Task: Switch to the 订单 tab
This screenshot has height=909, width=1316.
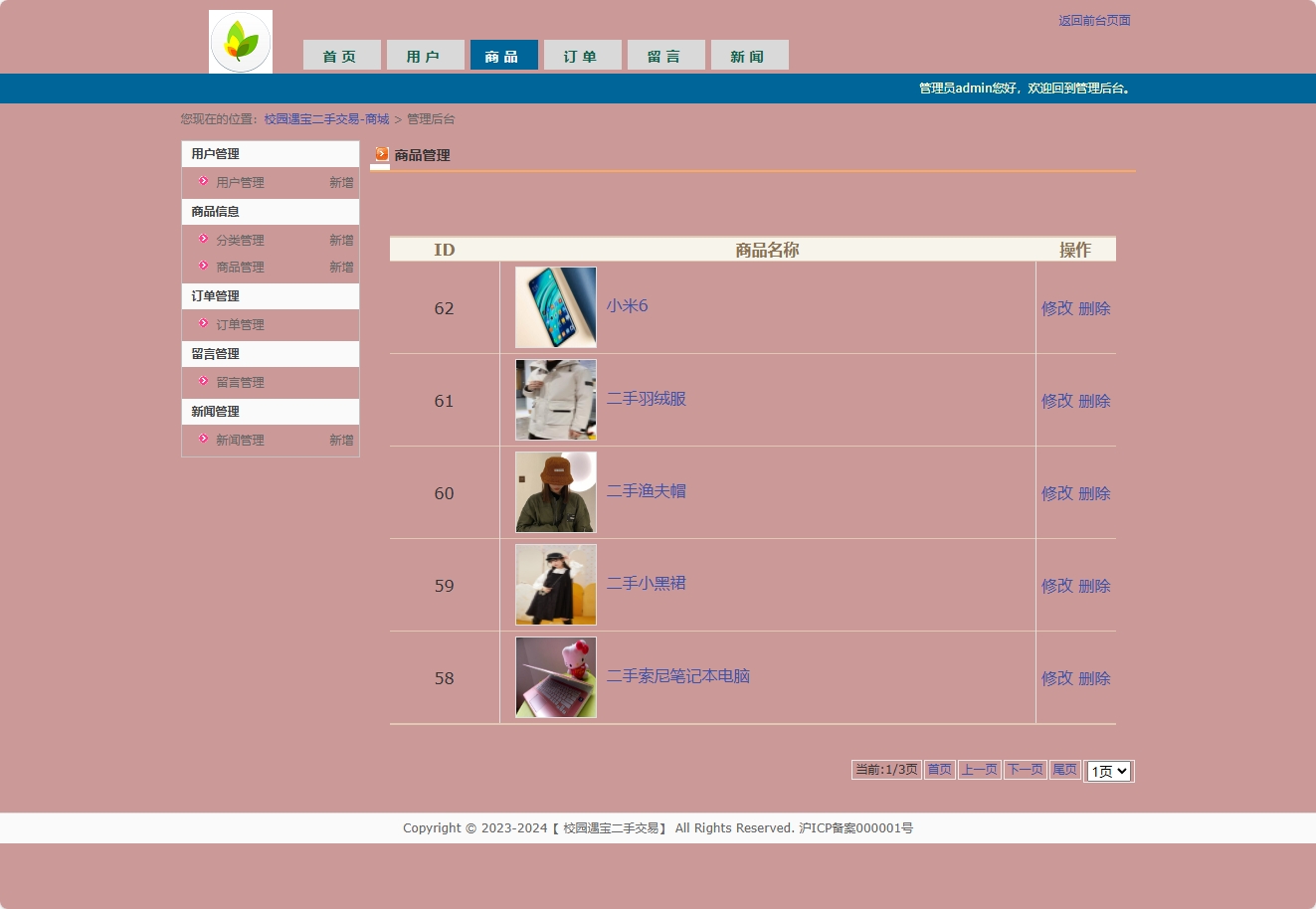Action: 582,55
